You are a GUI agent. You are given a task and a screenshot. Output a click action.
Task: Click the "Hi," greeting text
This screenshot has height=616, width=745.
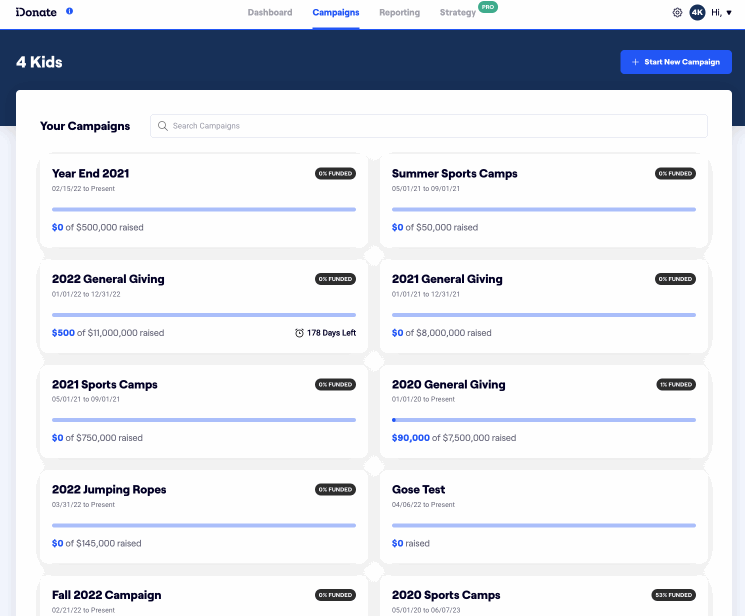pos(716,13)
